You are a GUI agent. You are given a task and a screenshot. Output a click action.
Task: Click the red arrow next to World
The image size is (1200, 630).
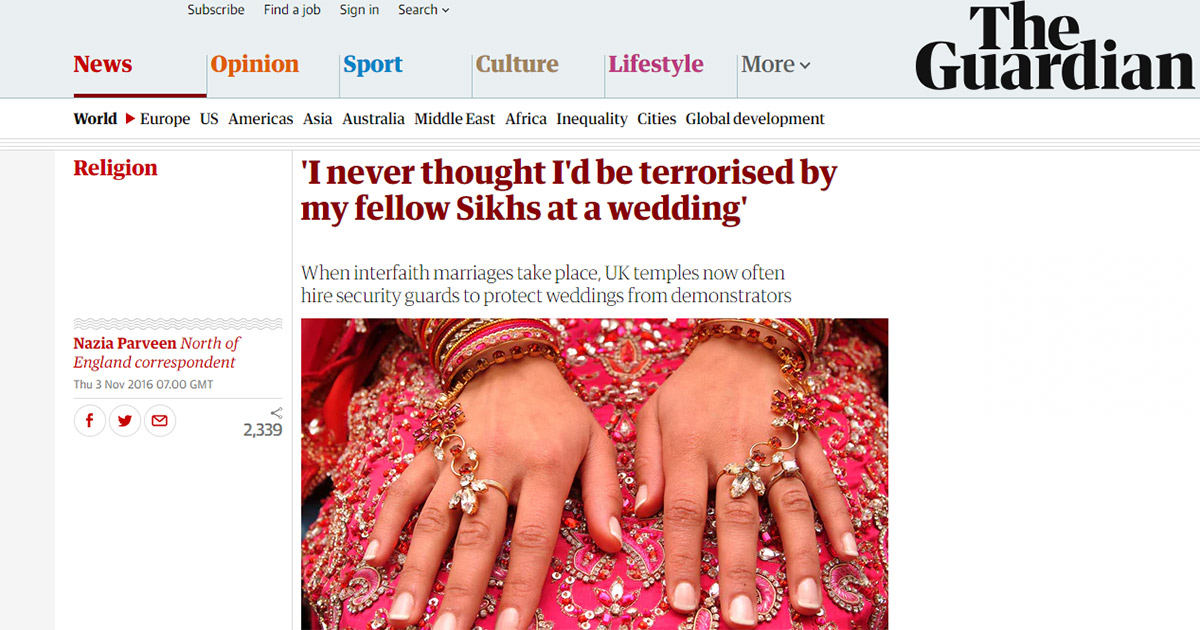129,119
